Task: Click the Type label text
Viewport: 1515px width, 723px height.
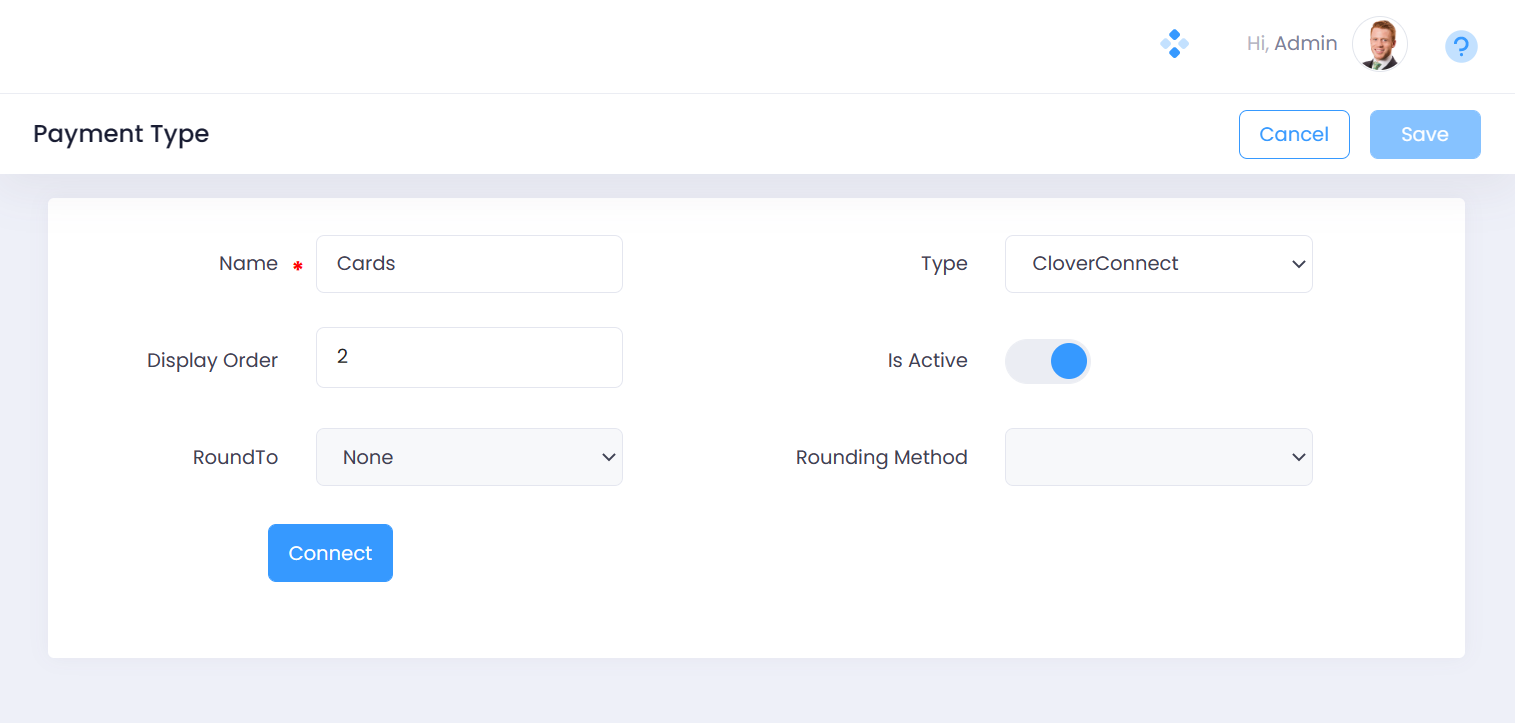Action: [944, 264]
